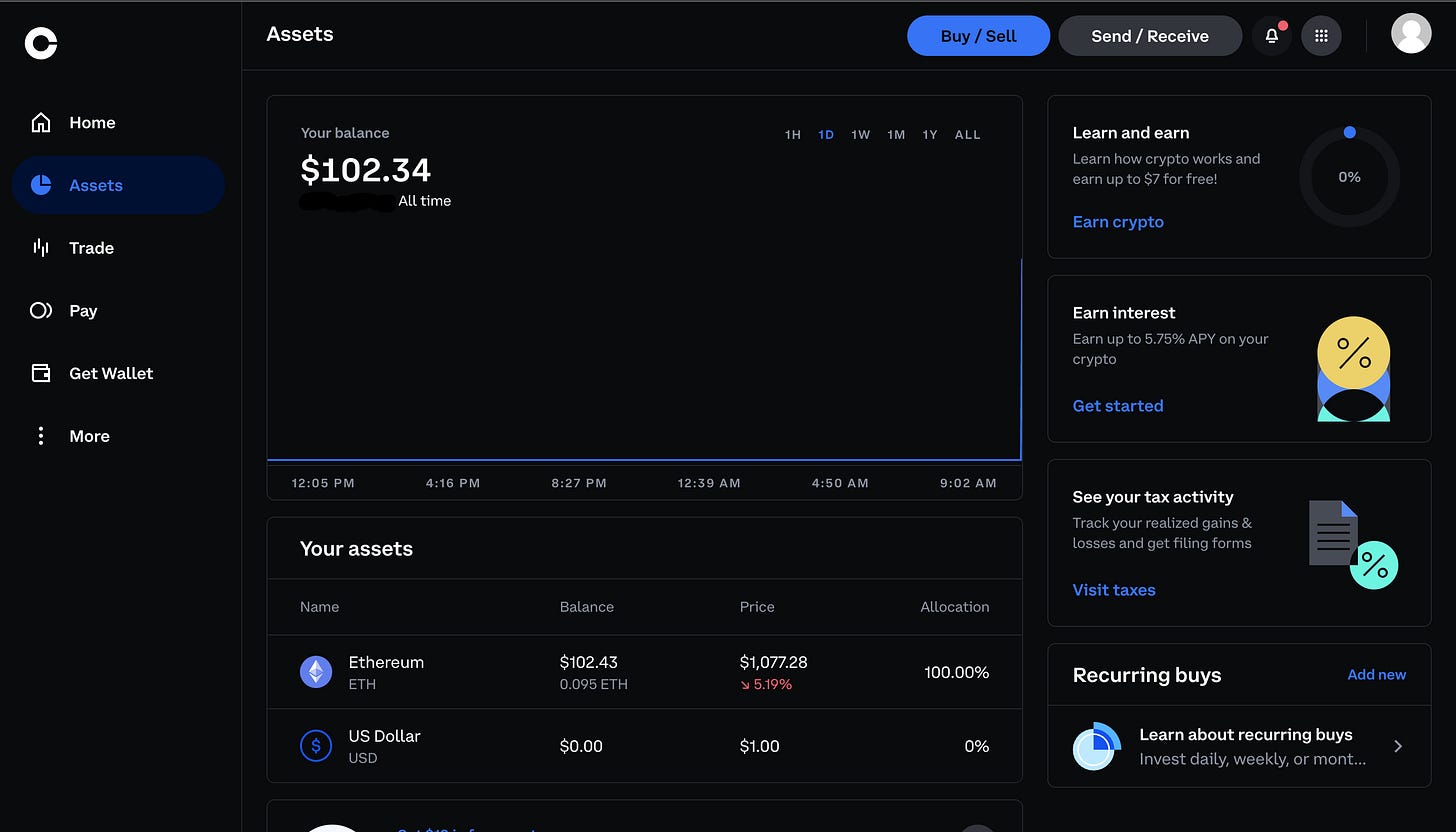Screen dimensions: 1456x832
Task: Sort by the Name column header
Action: (x=319, y=607)
